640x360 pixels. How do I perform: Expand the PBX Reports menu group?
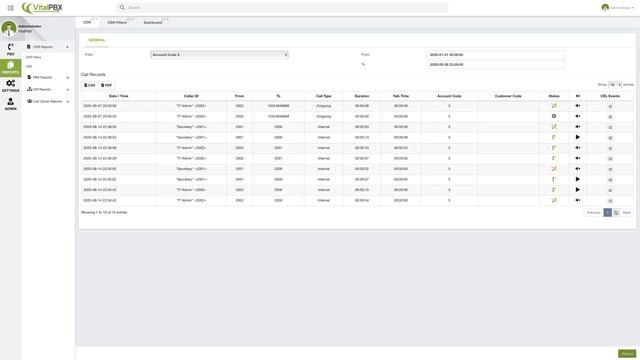pos(48,77)
